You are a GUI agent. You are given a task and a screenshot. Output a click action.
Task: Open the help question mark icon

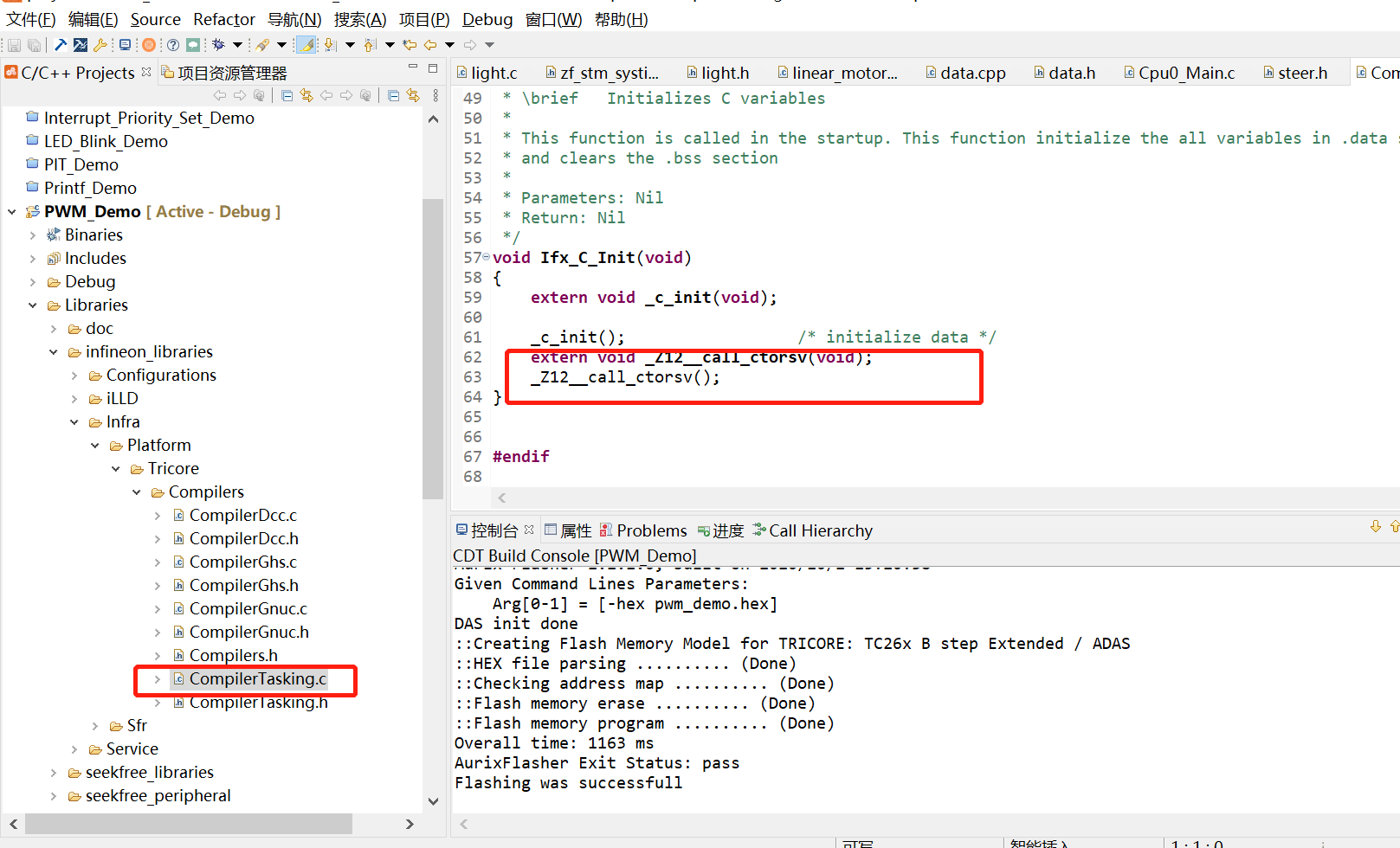[173, 45]
